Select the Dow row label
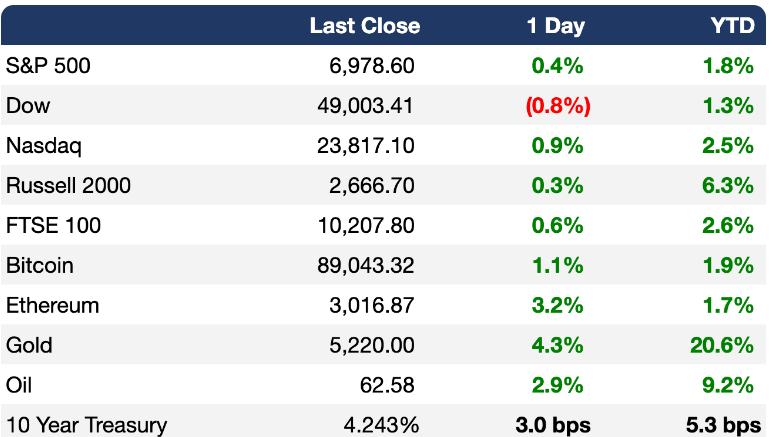784x437 pixels. (28, 106)
